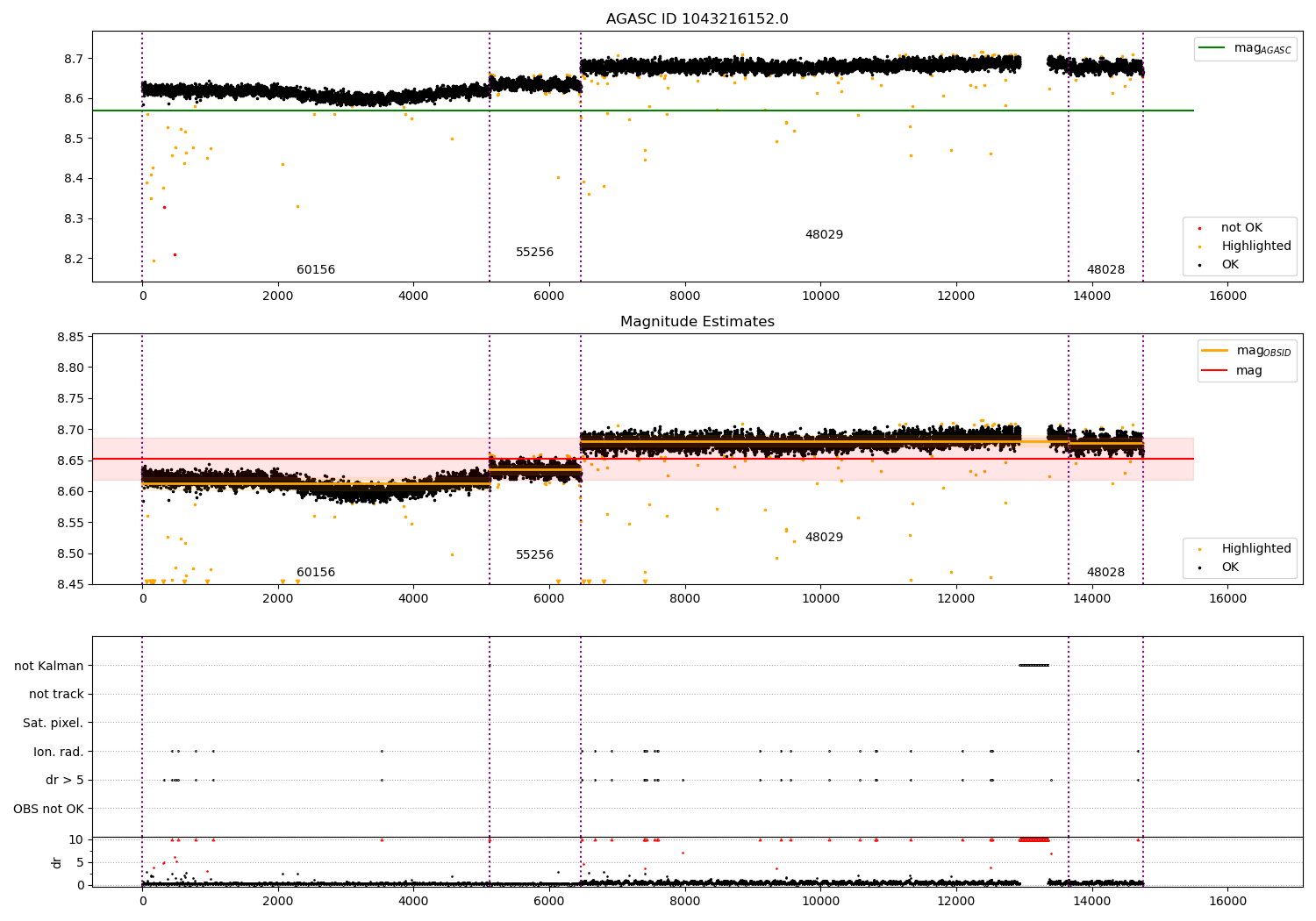Viewport: 1316px width, 921px height.
Task: Click the 8000 x-axis tick in the top plot
Action: [684, 296]
